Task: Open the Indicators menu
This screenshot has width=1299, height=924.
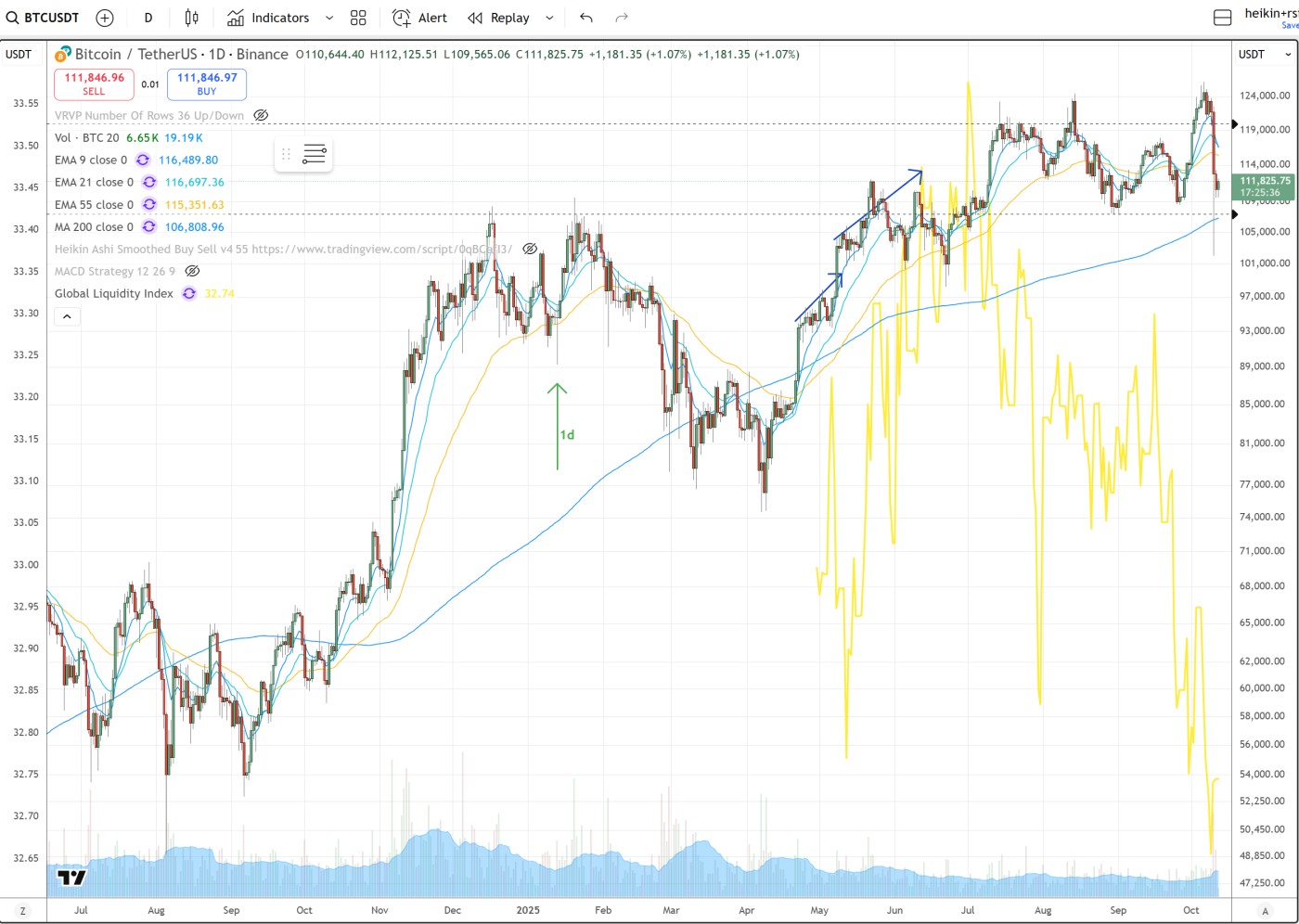Action: point(268,18)
